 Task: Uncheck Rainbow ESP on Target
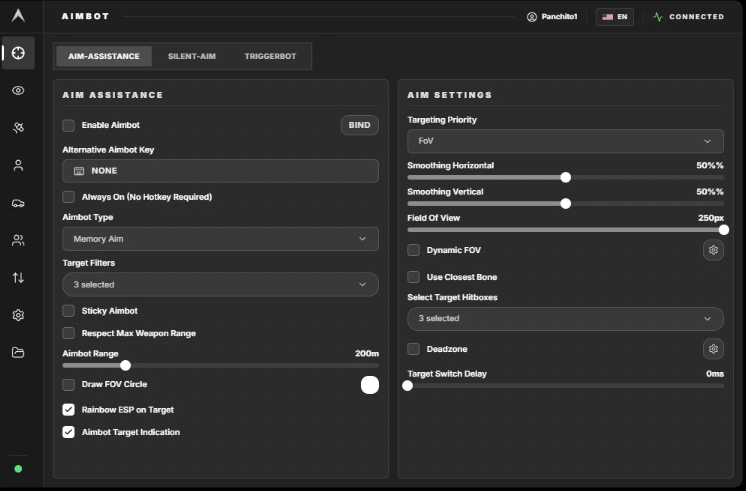[69, 410]
